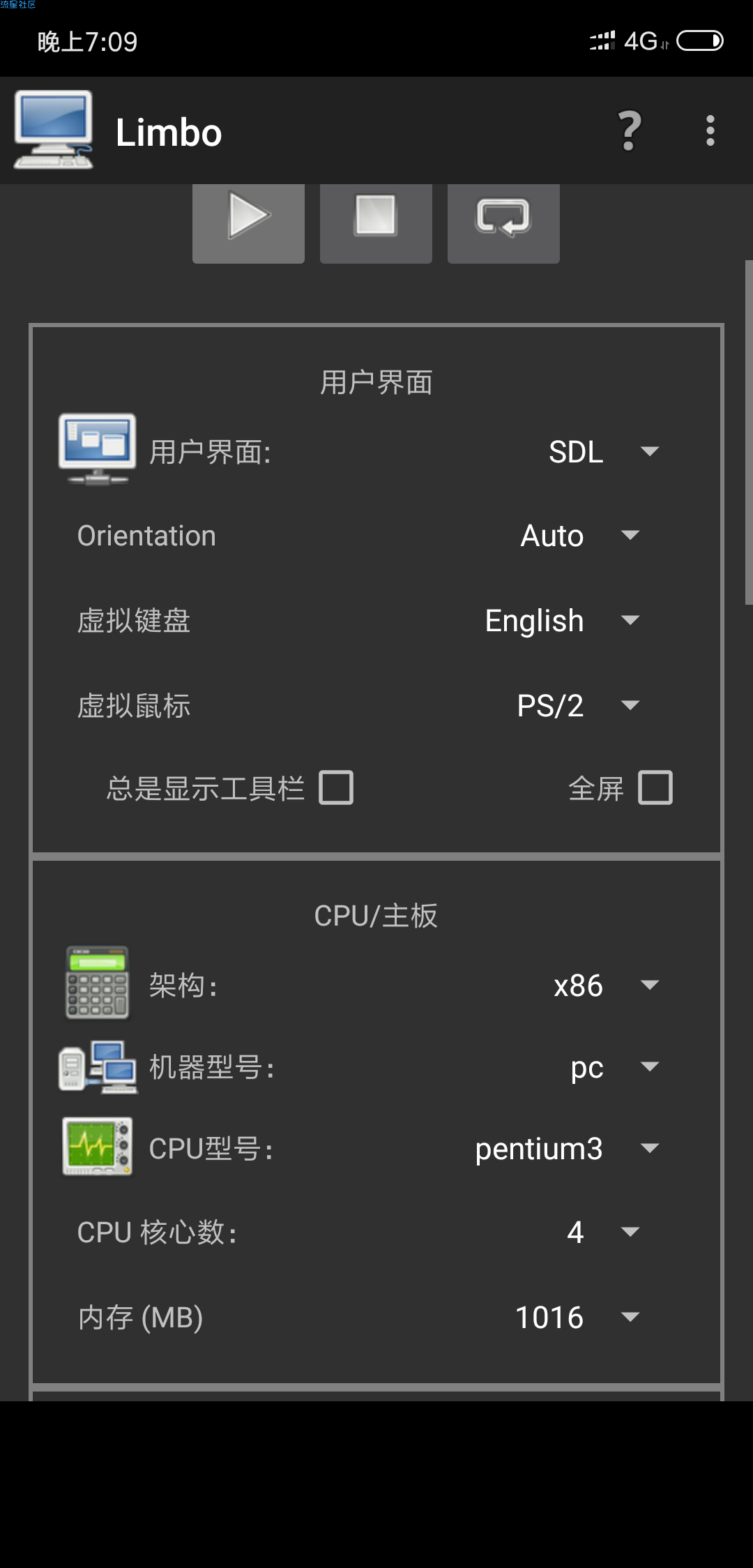Open the PS/2 virtual mouse dropdown
The image size is (753, 1568).
point(578,706)
